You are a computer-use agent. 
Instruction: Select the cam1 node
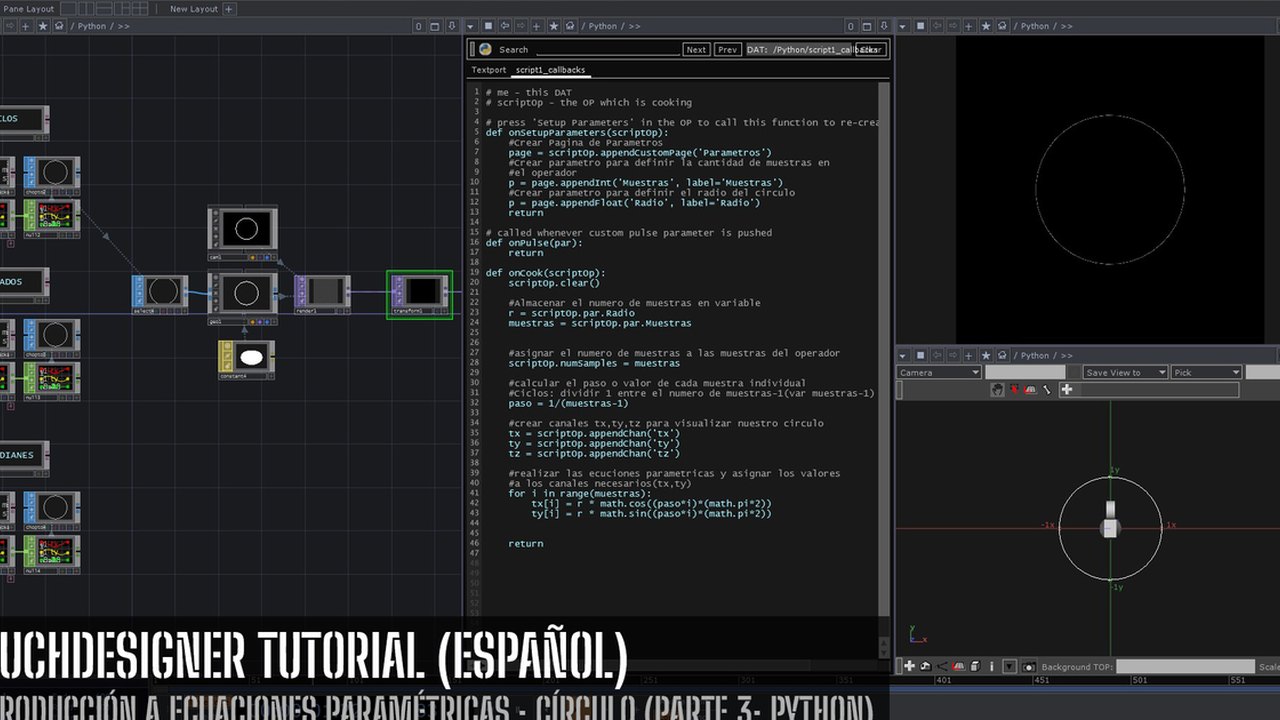[242, 233]
